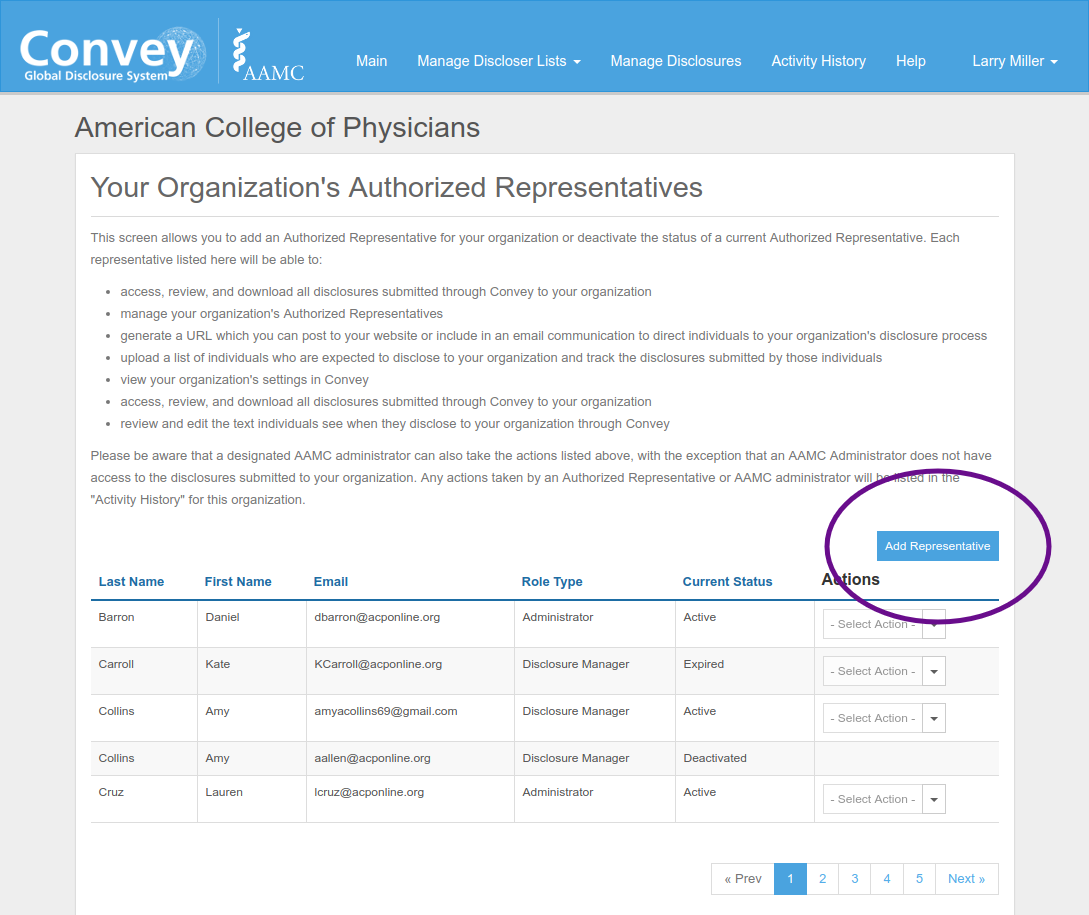Image resolution: width=1089 pixels, height=915 pixels.
Task: Click the Convey Global Disclosure System logo
Action: point(113,54)
